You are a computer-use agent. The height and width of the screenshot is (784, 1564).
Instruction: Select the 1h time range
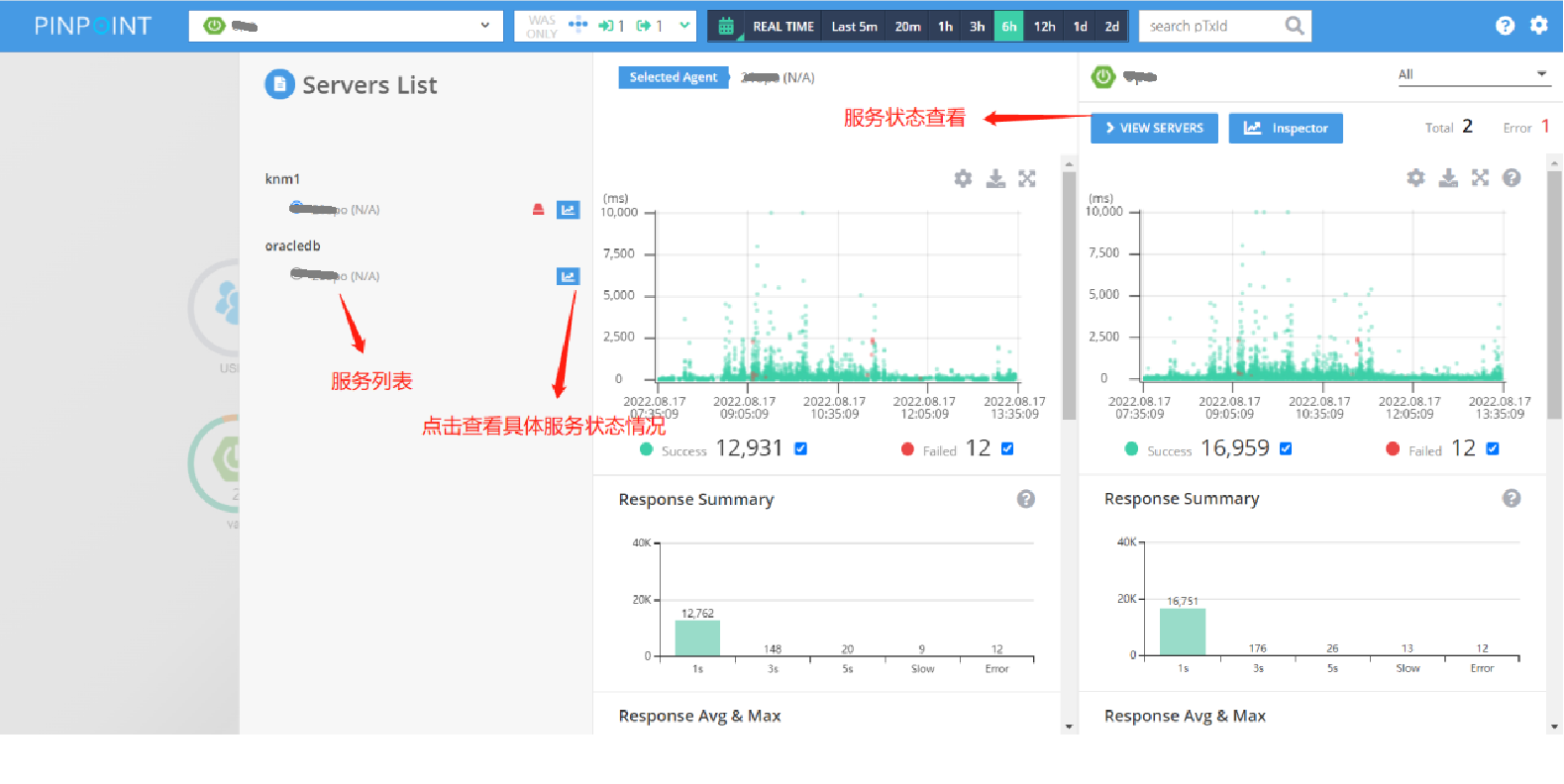(x=946, y=27)
